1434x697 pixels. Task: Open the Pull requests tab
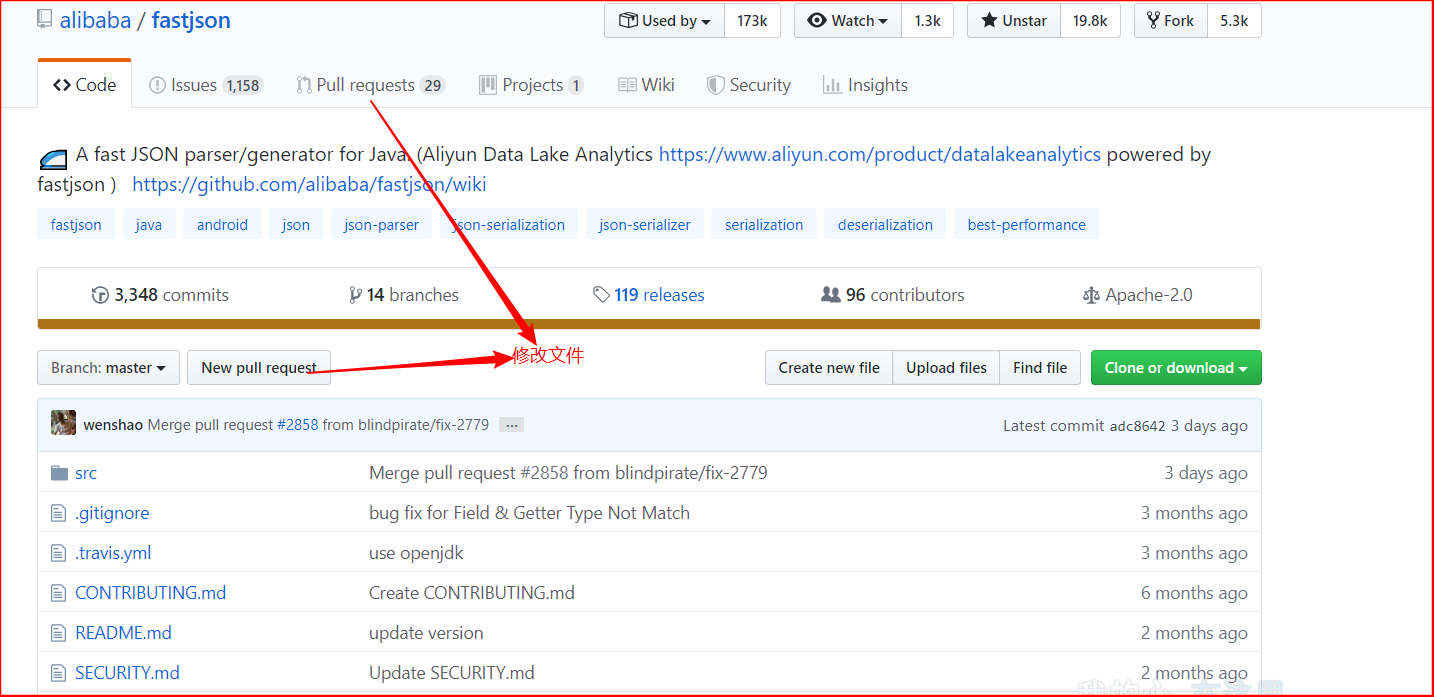370,85
